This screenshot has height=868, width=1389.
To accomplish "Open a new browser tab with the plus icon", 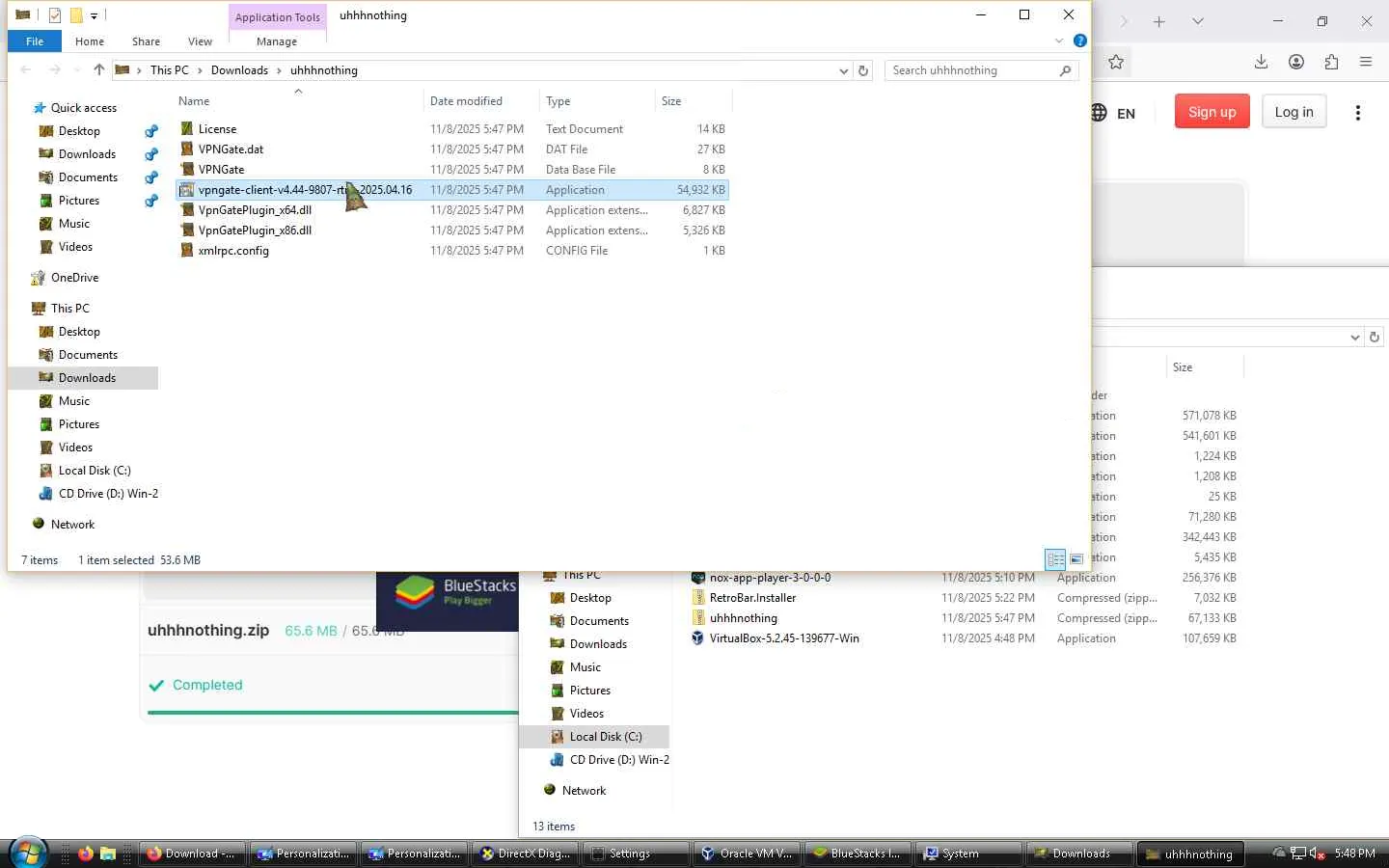I will [x=1159, y=21].
